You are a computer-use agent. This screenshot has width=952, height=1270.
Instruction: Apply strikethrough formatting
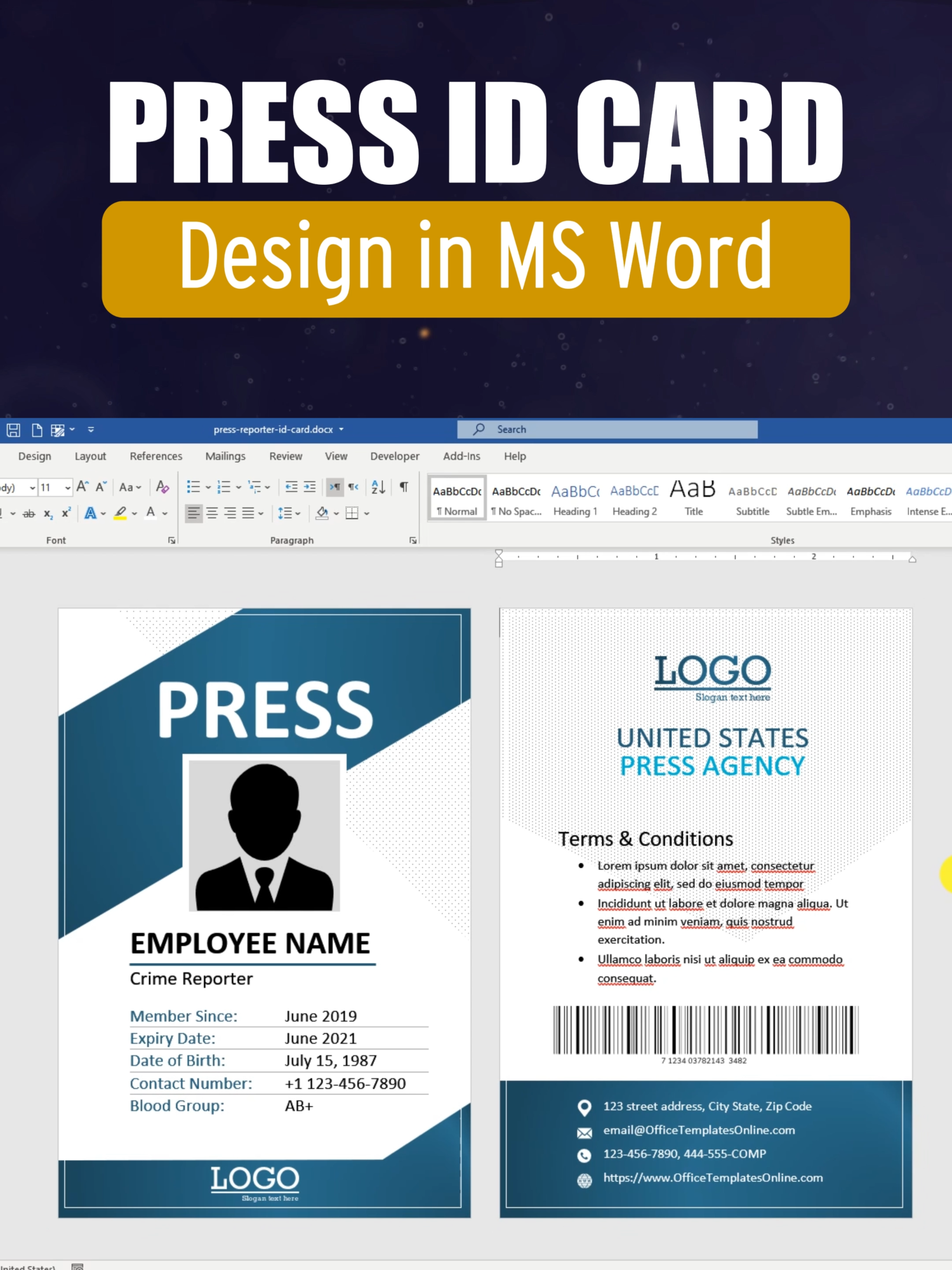click(x=29, y=514)
